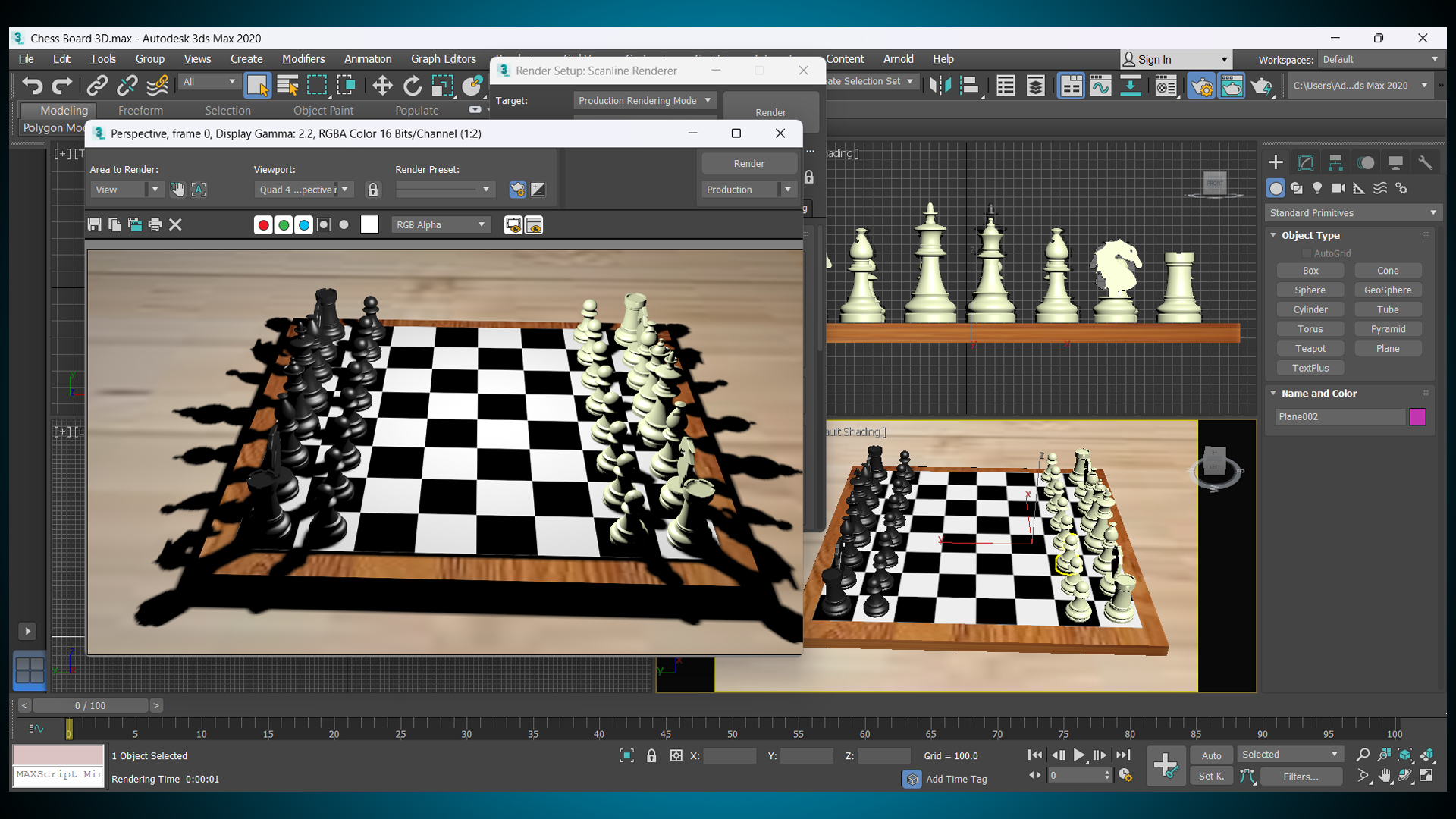Open the Material Editor icon

click(1166, 86)
